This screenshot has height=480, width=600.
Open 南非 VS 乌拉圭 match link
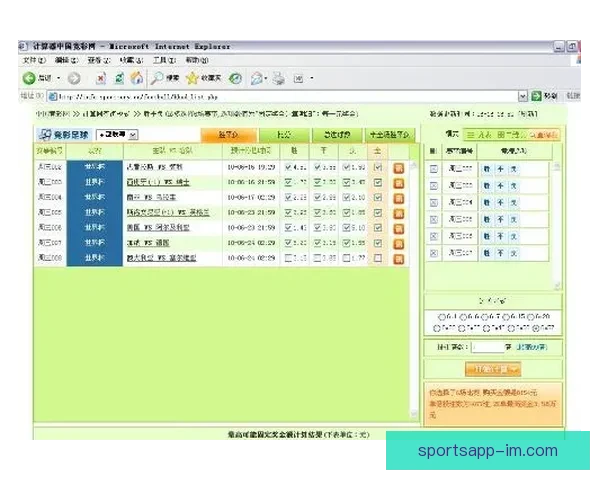pyautogui.click(x=151, y=198)
